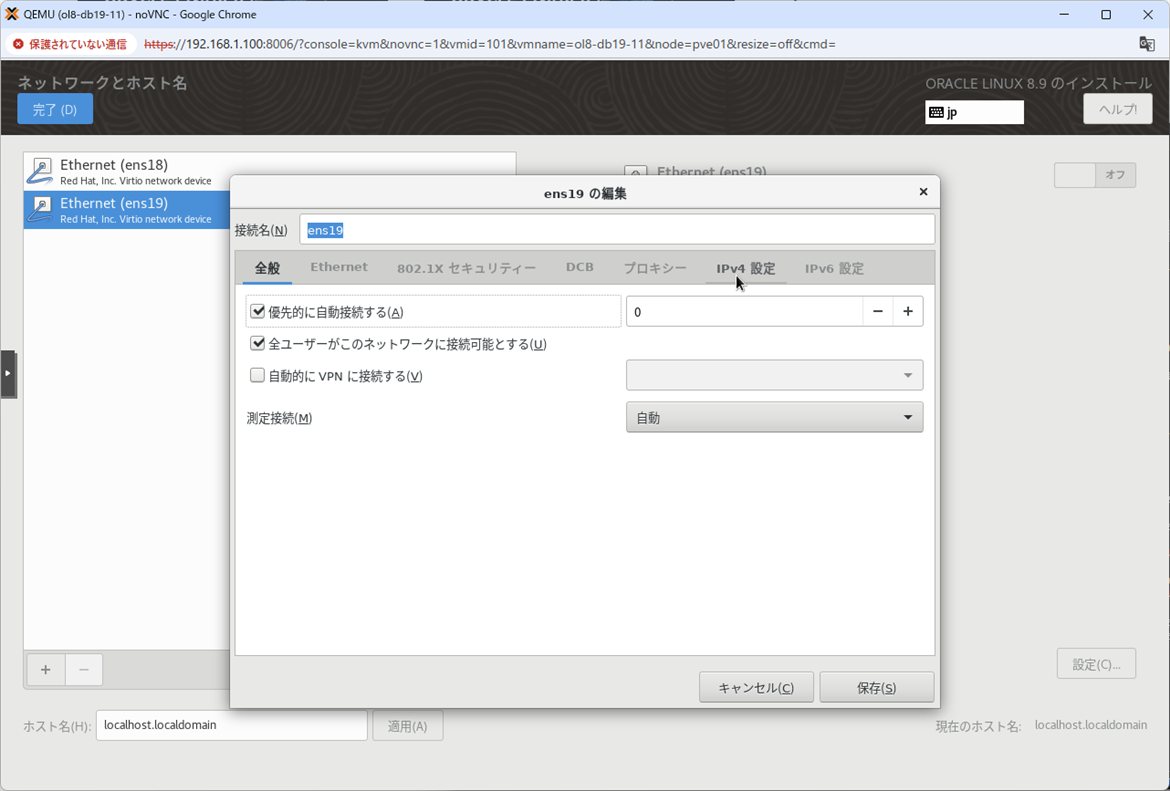This screenshot has width=1170, height=791.
Task: Toggle the ens19 connection on/off switch
Action: click(1095, 175)
